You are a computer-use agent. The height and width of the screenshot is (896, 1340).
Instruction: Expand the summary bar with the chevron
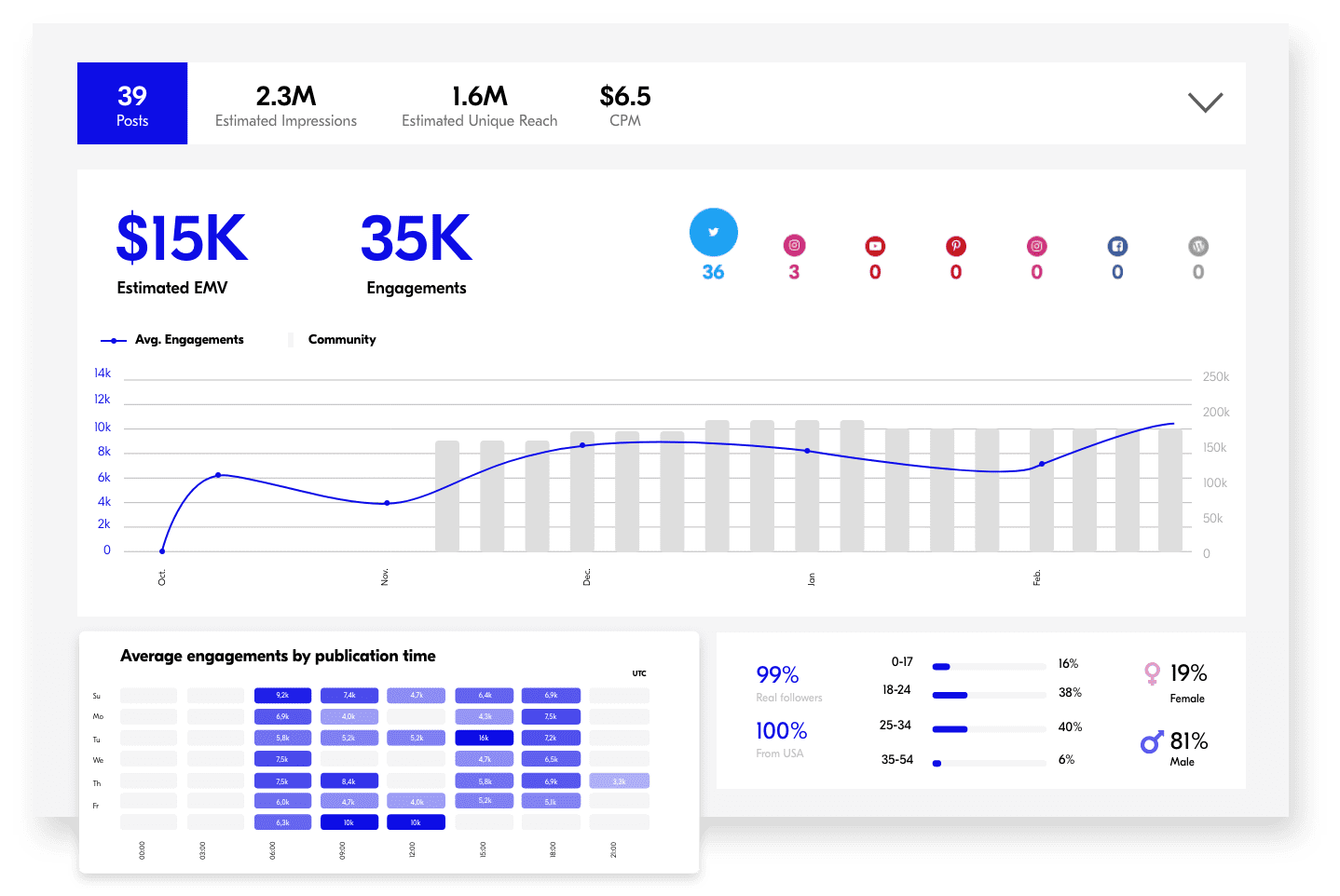[1205, 102]
